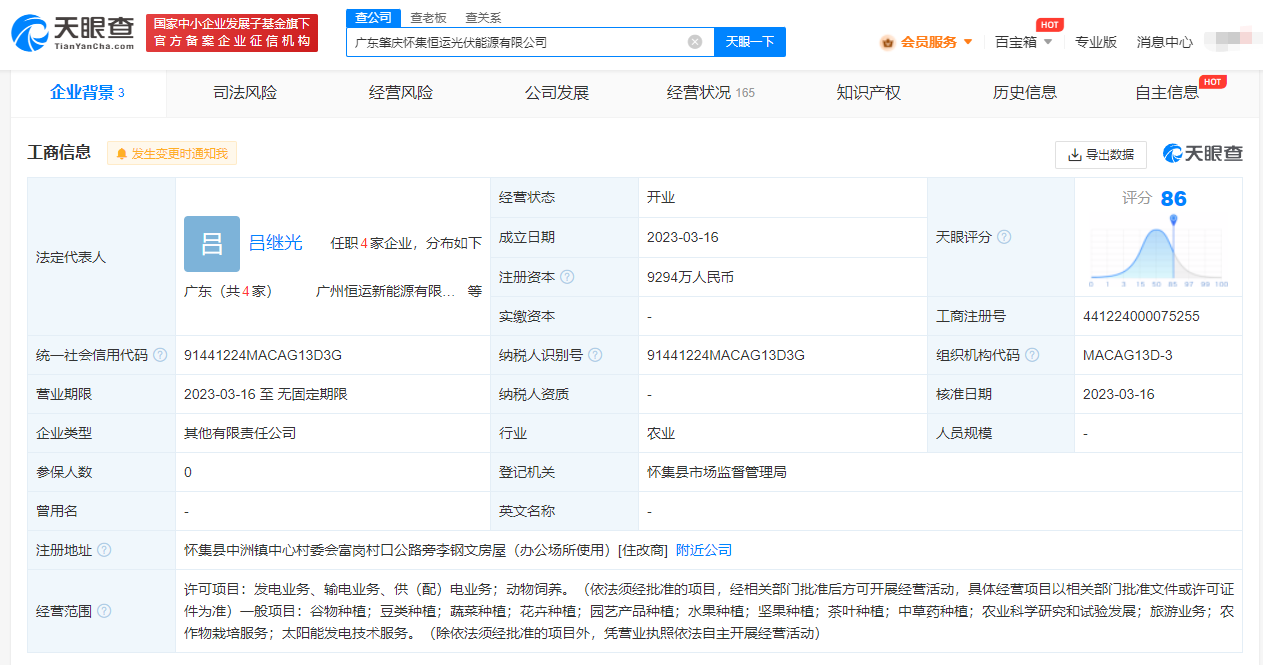Open the 知识产权 tab

coord(869,93)
